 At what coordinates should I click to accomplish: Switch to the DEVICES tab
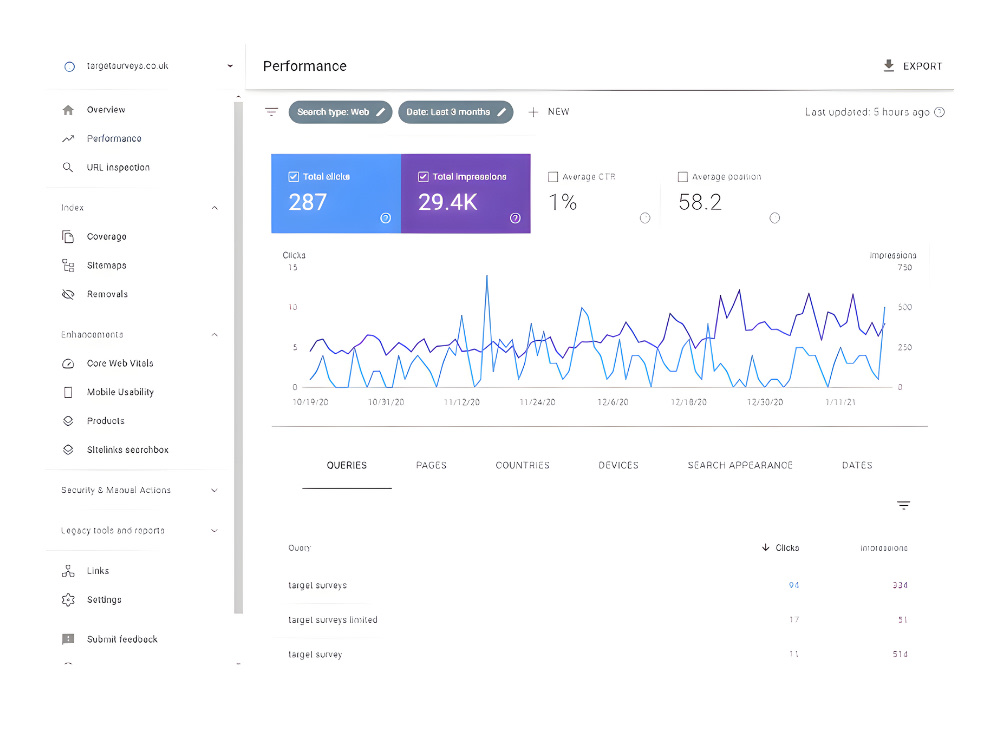(x=618, y=466)
